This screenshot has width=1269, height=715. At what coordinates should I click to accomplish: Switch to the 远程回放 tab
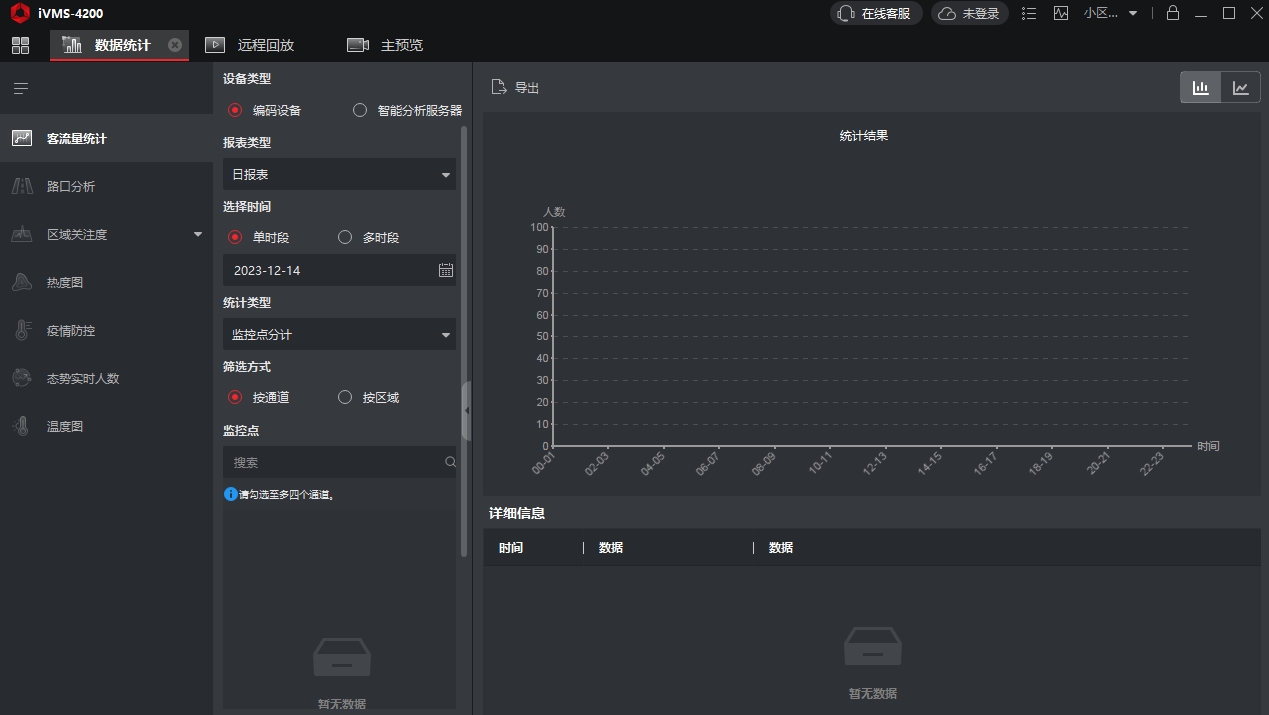[x=250, y=45]
